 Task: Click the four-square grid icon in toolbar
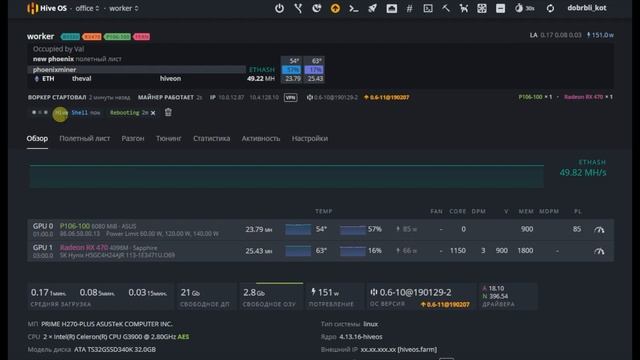click(482, 8)
